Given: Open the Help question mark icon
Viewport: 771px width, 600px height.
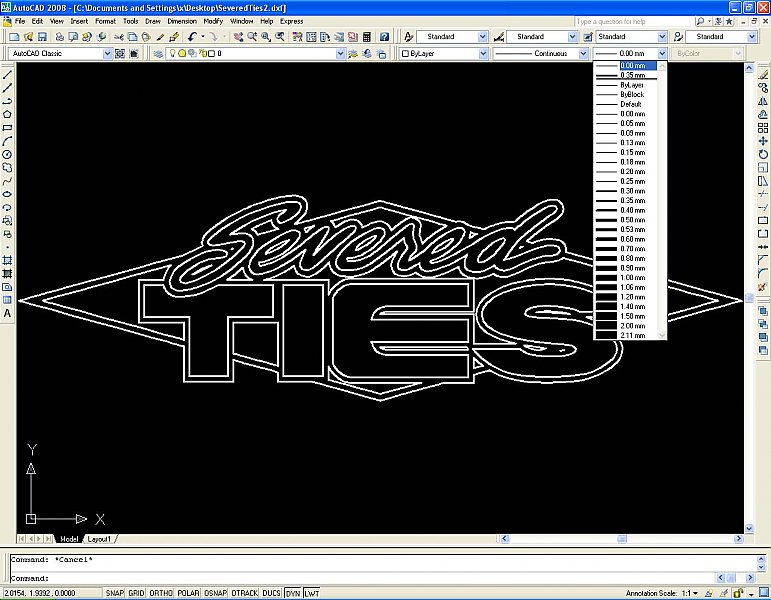Looking at the screenshot, I should (x=384, y=37).
